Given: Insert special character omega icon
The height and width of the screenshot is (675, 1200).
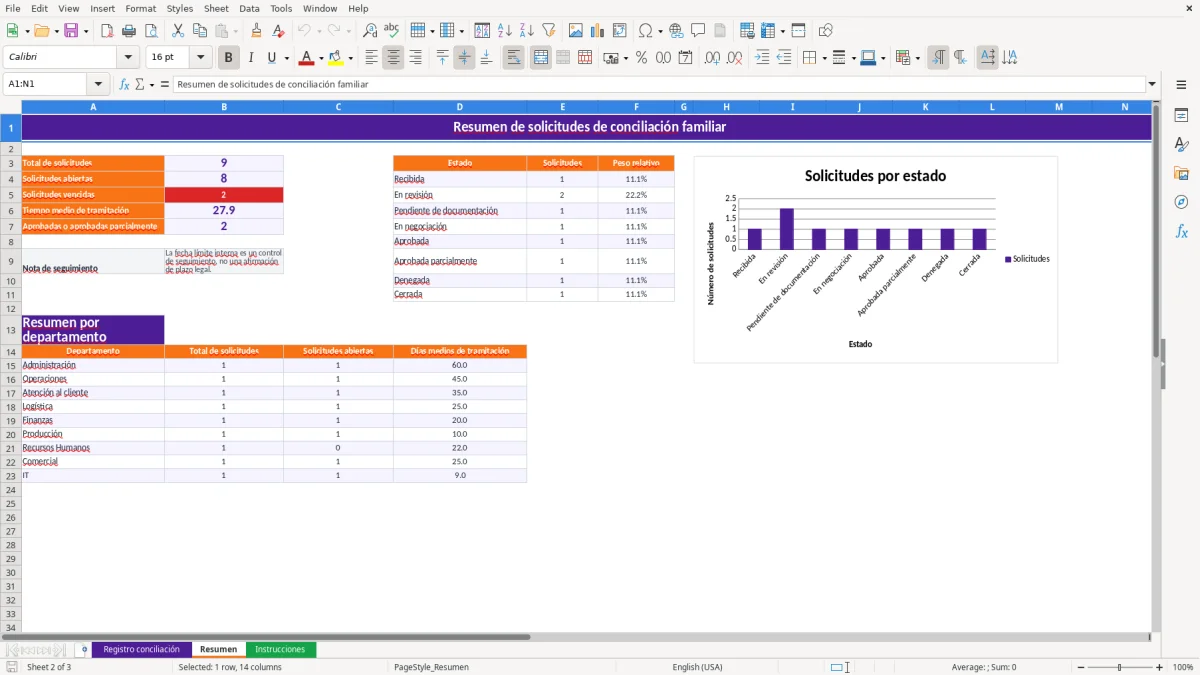Looking at the screenshot, I should [646, 31].
